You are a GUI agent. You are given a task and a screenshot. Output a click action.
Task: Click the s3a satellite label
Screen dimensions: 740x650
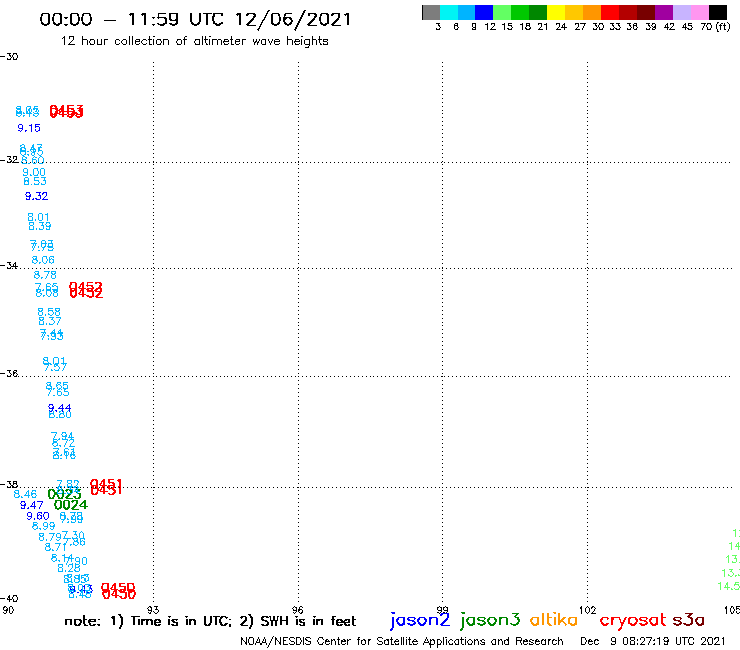(x=688, y=620)
